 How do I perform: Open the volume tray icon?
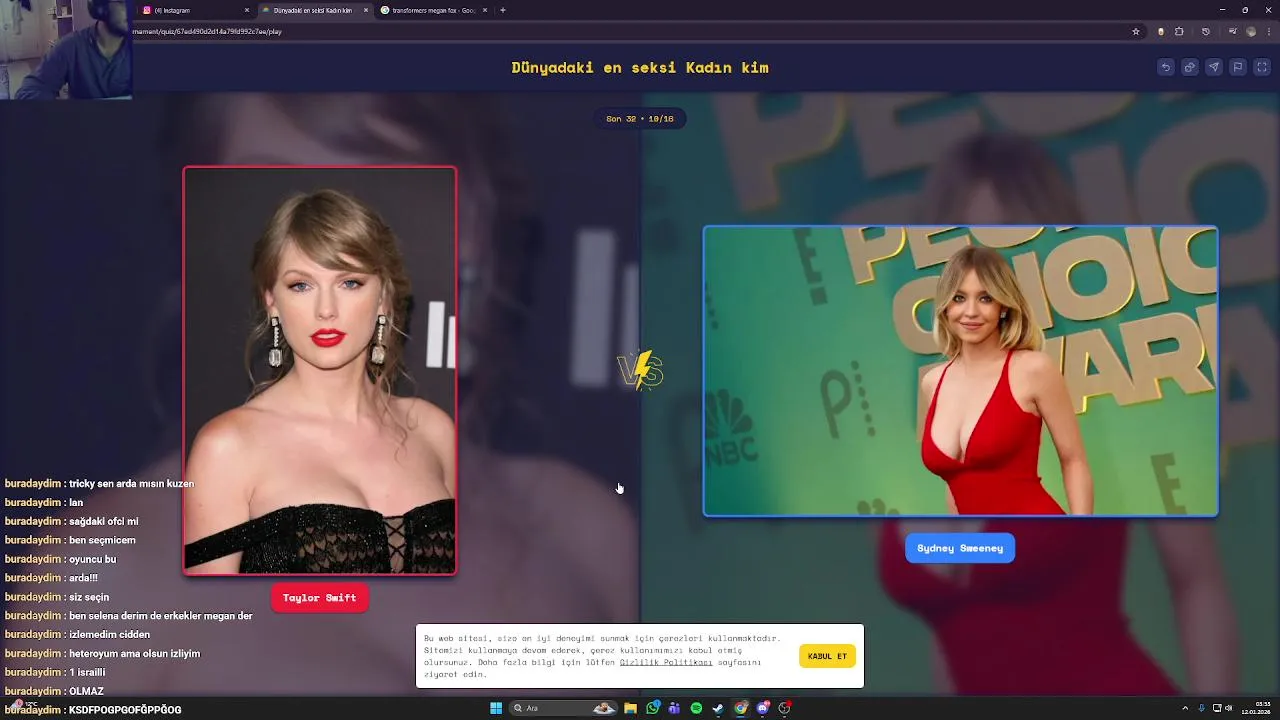pos(1229,708)
